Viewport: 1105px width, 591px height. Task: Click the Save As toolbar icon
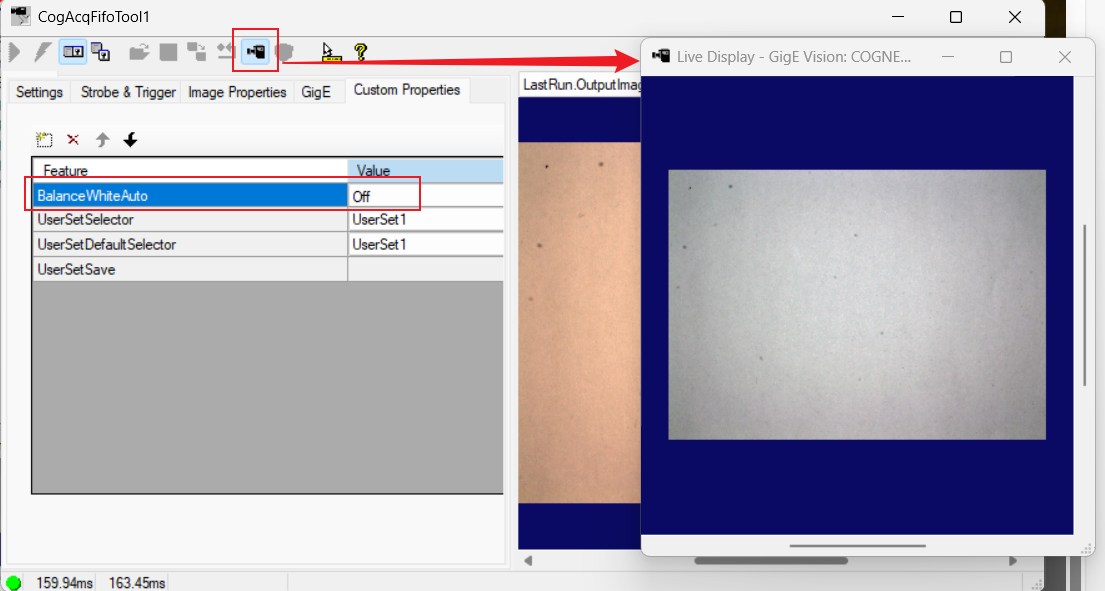point(197,52)
